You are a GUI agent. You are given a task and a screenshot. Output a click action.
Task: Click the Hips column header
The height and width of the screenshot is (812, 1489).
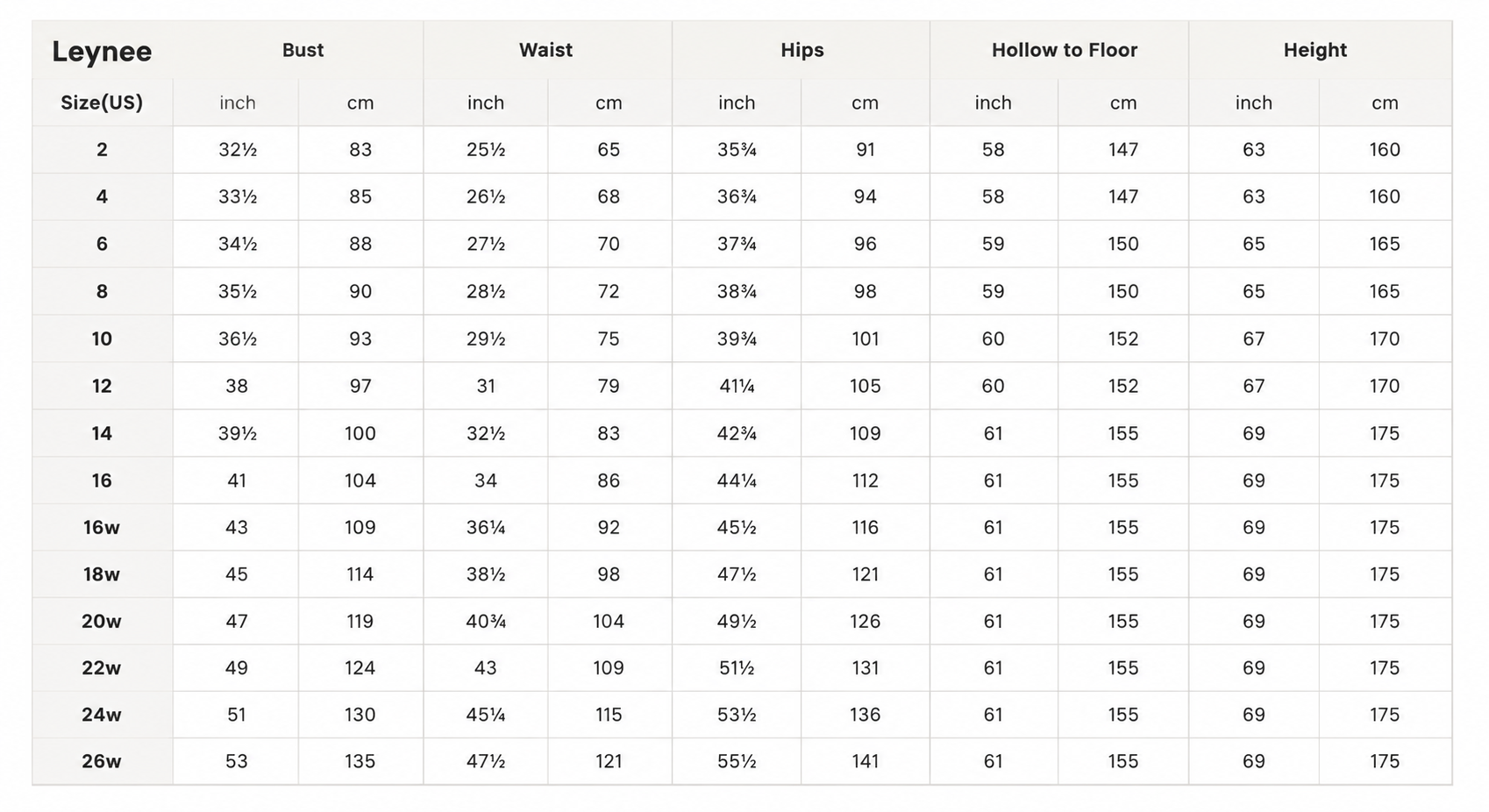[x=802, y=50]
